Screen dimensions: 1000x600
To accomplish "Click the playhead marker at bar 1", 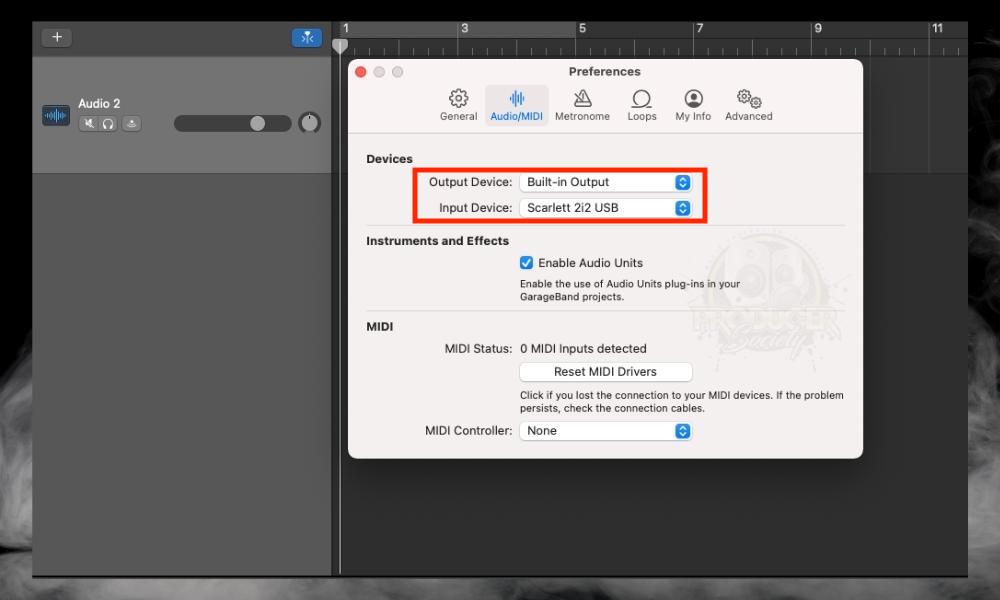I will coord(340,46).
